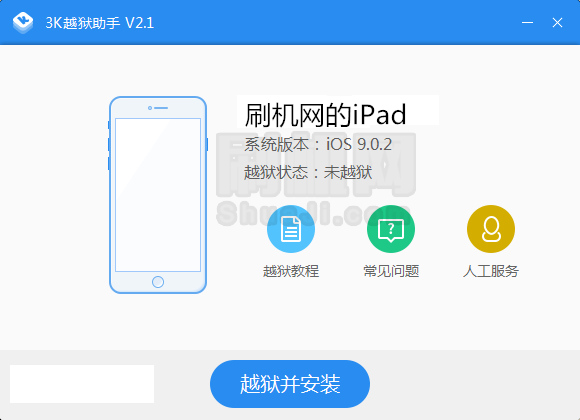Close the 3K越狱助手 window
The width and height of the screenshot is (580, 420).
[x=557, y=23]
